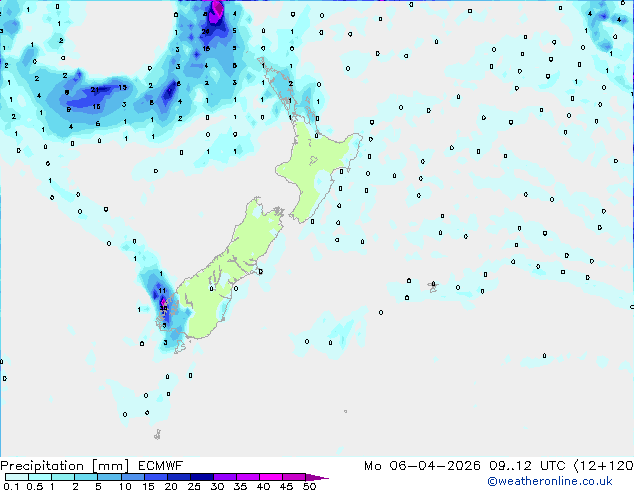The image size is (634, 490).
Task: Click the 15–20 mm legend swatch
Action: point(155,477)
